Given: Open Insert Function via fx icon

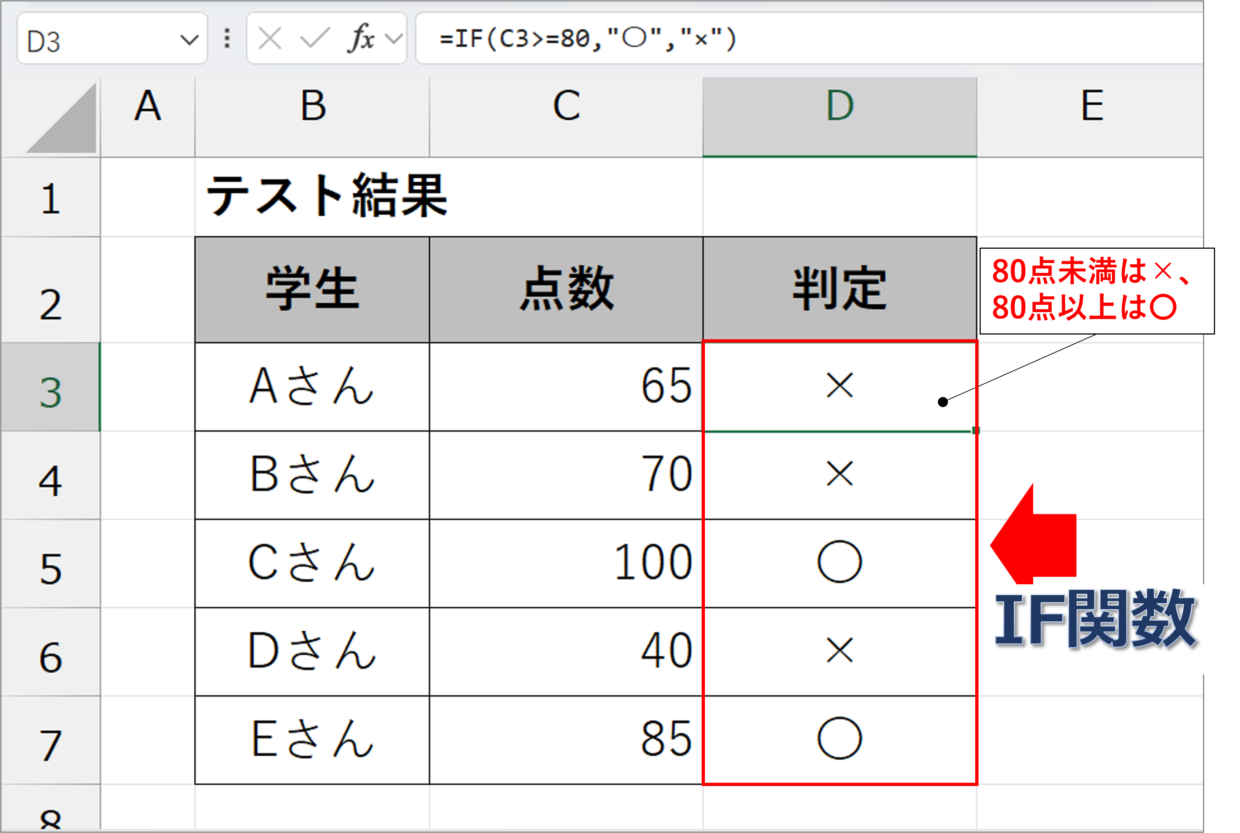Looking at the screenshot, I should [x=360, y=39].
